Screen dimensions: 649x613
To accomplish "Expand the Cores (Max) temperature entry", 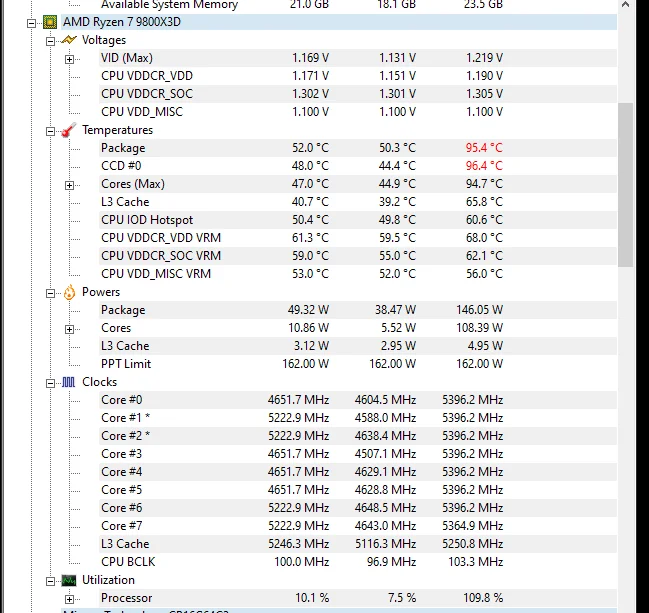I will click(70, 185).
